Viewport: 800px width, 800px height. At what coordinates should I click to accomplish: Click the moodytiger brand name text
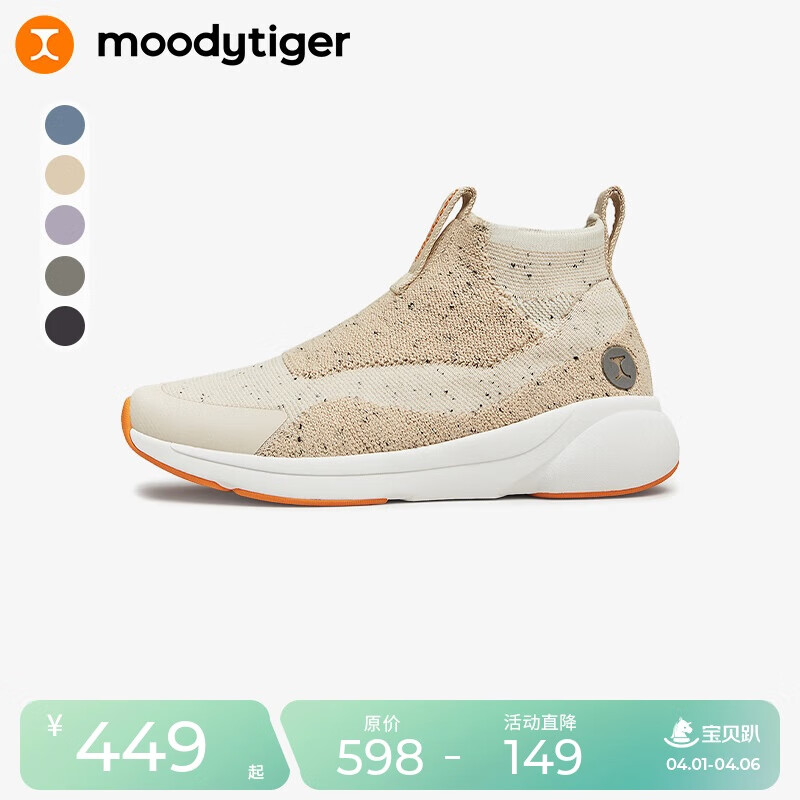223,44
